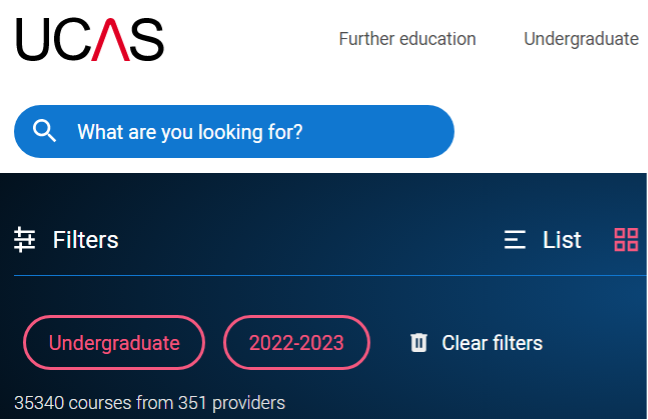The width and height of the screenshot is (648, 420).
Task: Toggle to List view via its label
Action: click(x=561, y=240)
